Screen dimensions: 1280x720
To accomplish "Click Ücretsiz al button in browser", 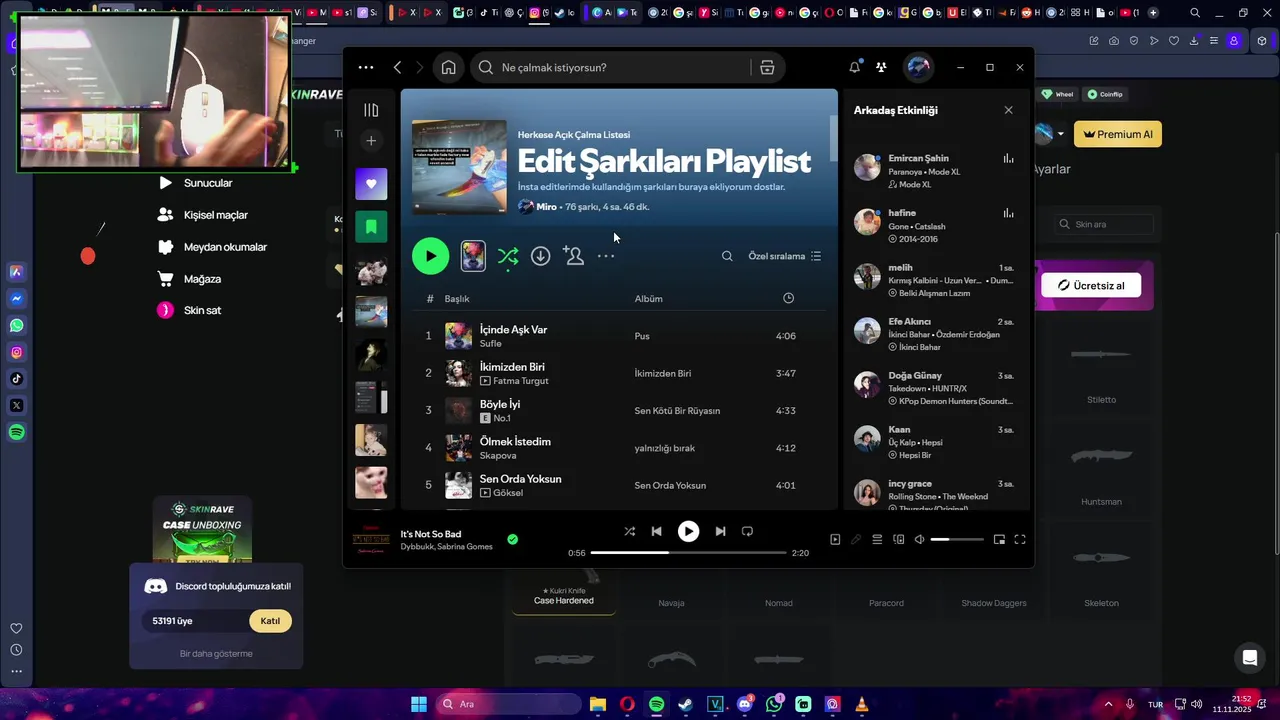I will click(x=1091, y=286).
